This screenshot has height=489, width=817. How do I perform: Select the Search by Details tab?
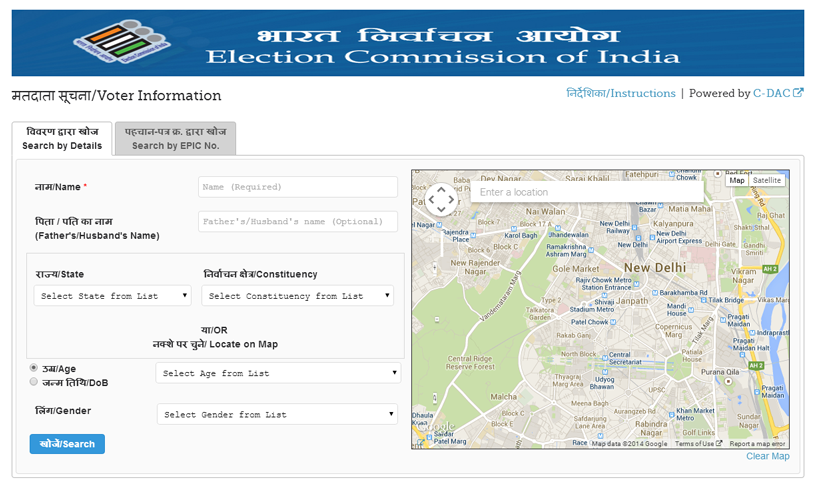click(62, 139)
